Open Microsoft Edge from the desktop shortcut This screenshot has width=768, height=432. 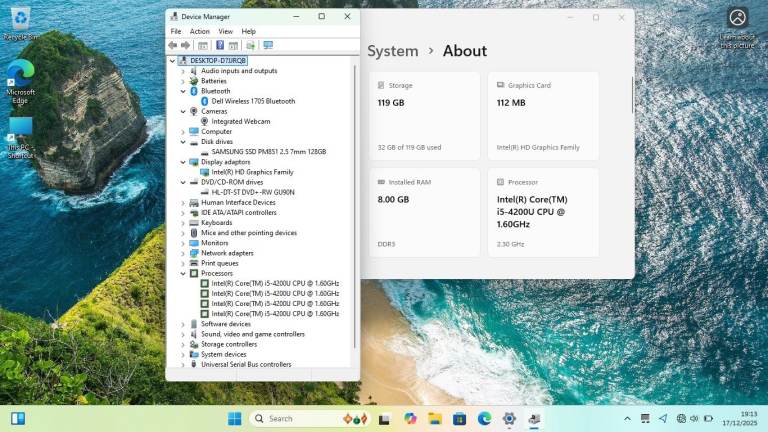click(20, 82)
